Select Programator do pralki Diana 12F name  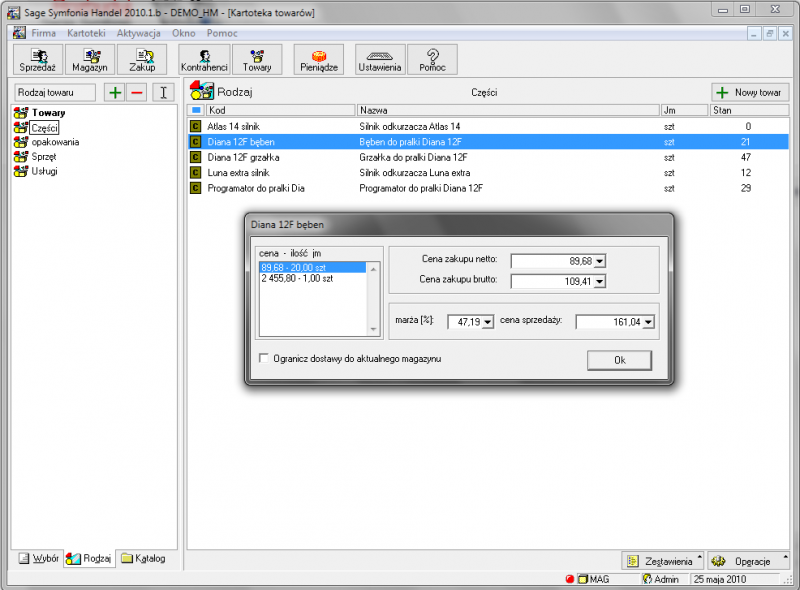coord(421,188)
